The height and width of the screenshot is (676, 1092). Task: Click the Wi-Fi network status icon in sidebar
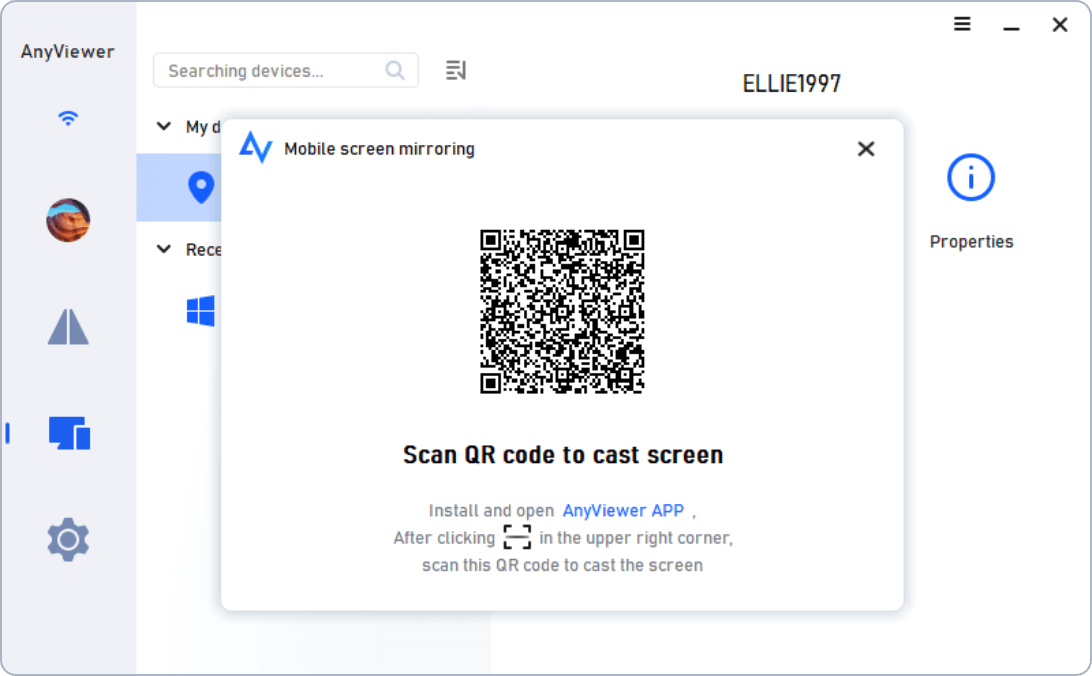[x=68, y=118]
